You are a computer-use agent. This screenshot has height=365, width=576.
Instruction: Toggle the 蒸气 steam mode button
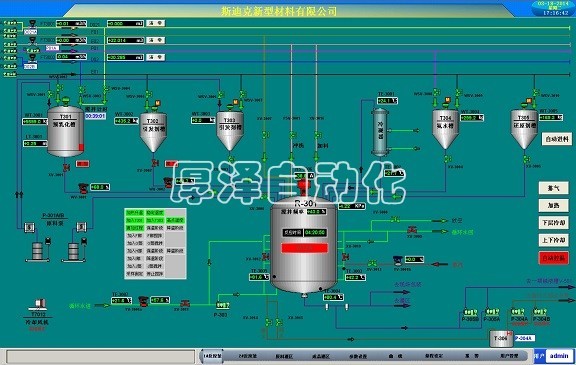pyautogui.click(x=554, y=188)
